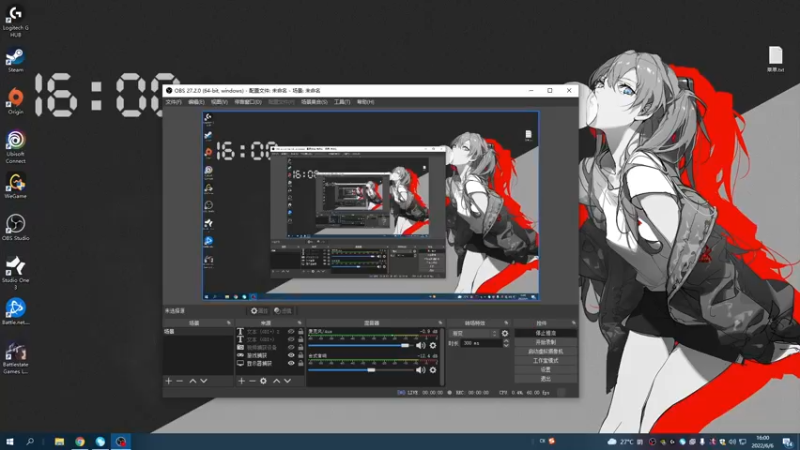This screenshot has height=450, width=800.
Task: Remove selected source with minus icon
Action: [x=252, y=381]
